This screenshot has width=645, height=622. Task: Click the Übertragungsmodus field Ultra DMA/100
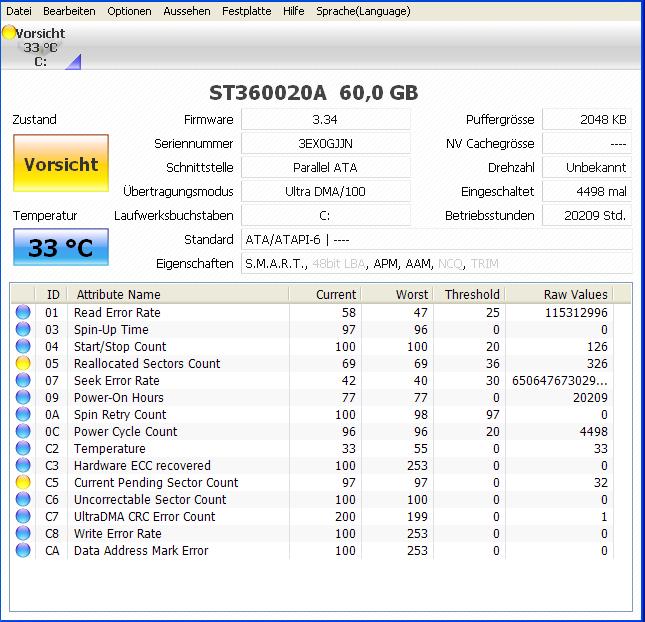pos(325,191)
